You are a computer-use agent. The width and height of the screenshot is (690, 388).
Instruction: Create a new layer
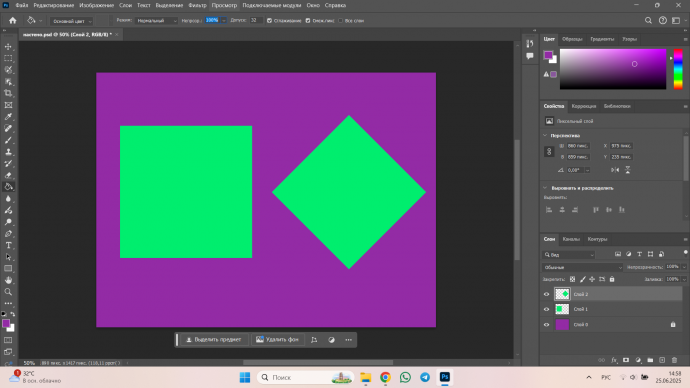click(x=662, y=360)
